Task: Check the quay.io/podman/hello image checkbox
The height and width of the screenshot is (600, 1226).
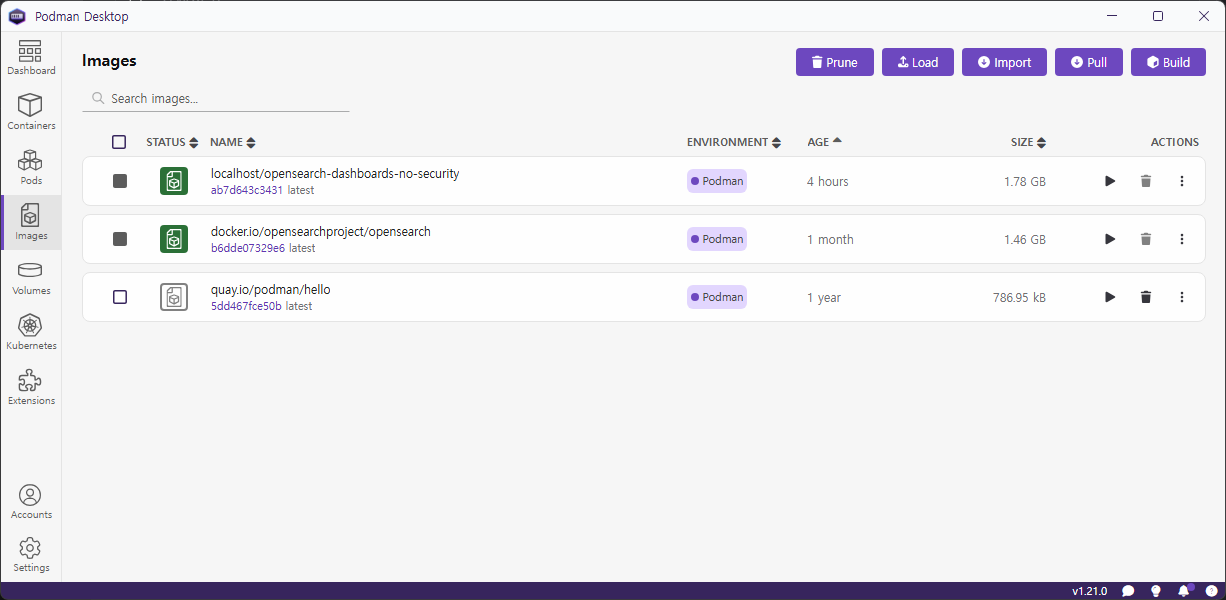Action: (x=120, y=297)
